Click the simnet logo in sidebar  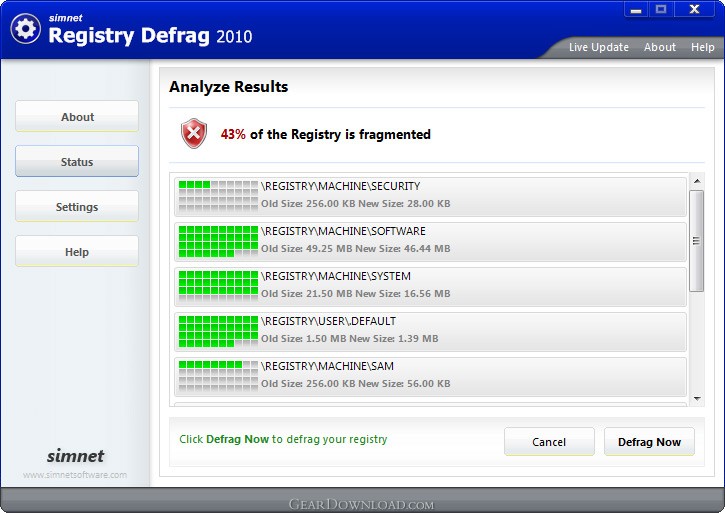click(x=75, y=456)
